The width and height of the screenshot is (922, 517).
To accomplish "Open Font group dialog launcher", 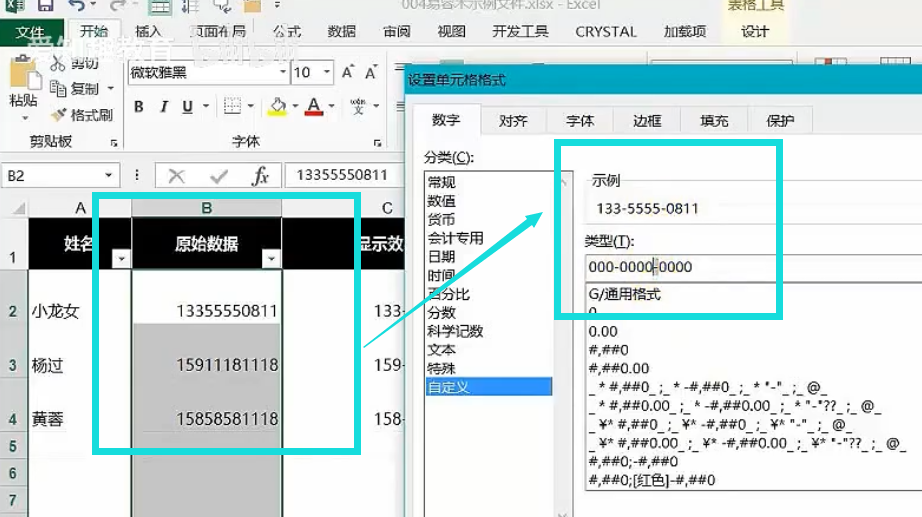I will (377, 142).
